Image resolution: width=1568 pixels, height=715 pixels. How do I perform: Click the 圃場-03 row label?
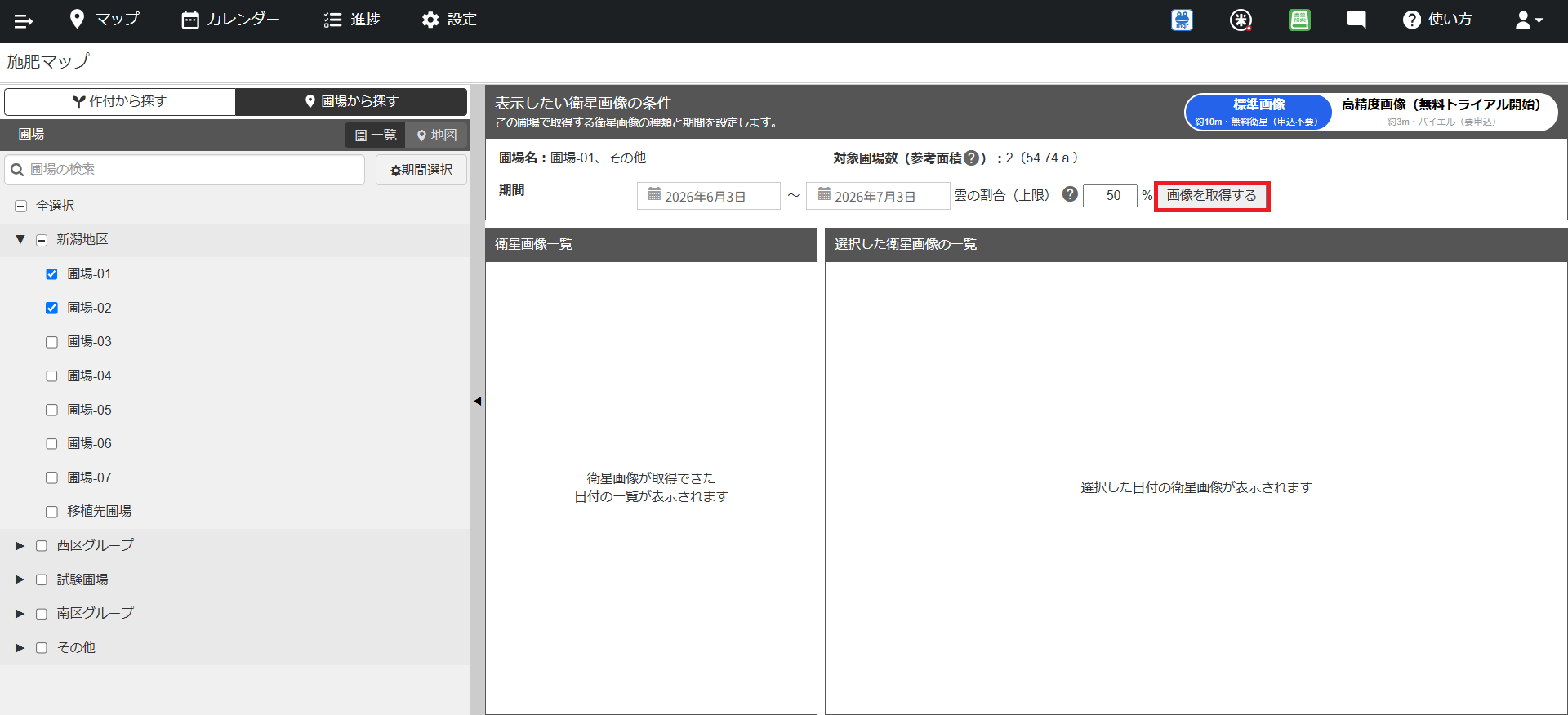pyautogui.click(x=89, y=342)
